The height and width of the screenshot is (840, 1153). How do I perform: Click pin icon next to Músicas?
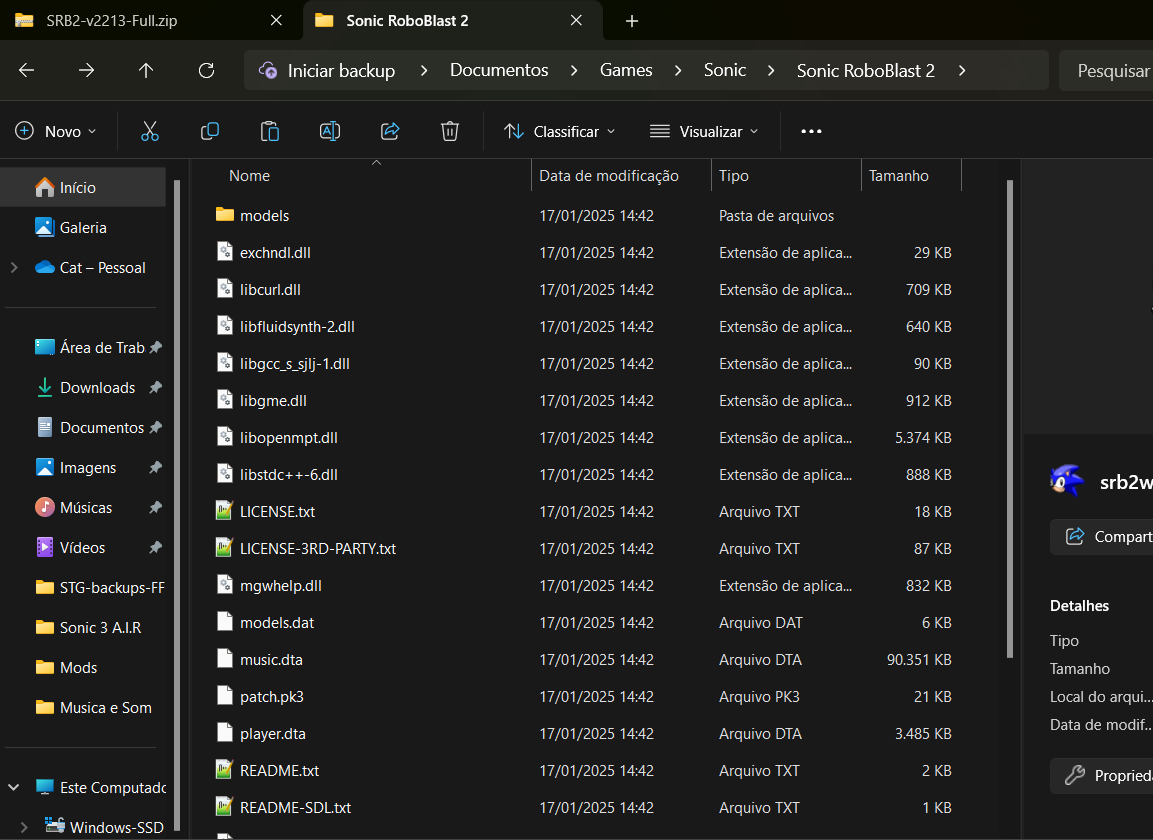click(156, 508)
